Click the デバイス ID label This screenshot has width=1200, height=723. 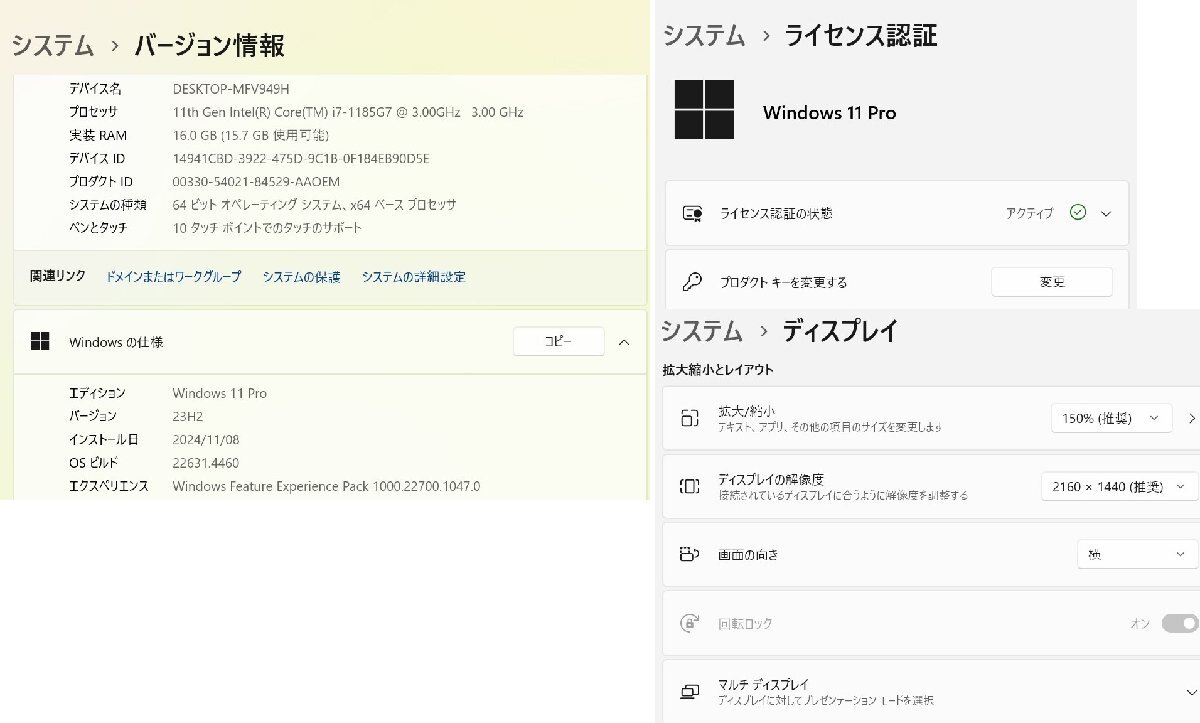coord(97,158)
